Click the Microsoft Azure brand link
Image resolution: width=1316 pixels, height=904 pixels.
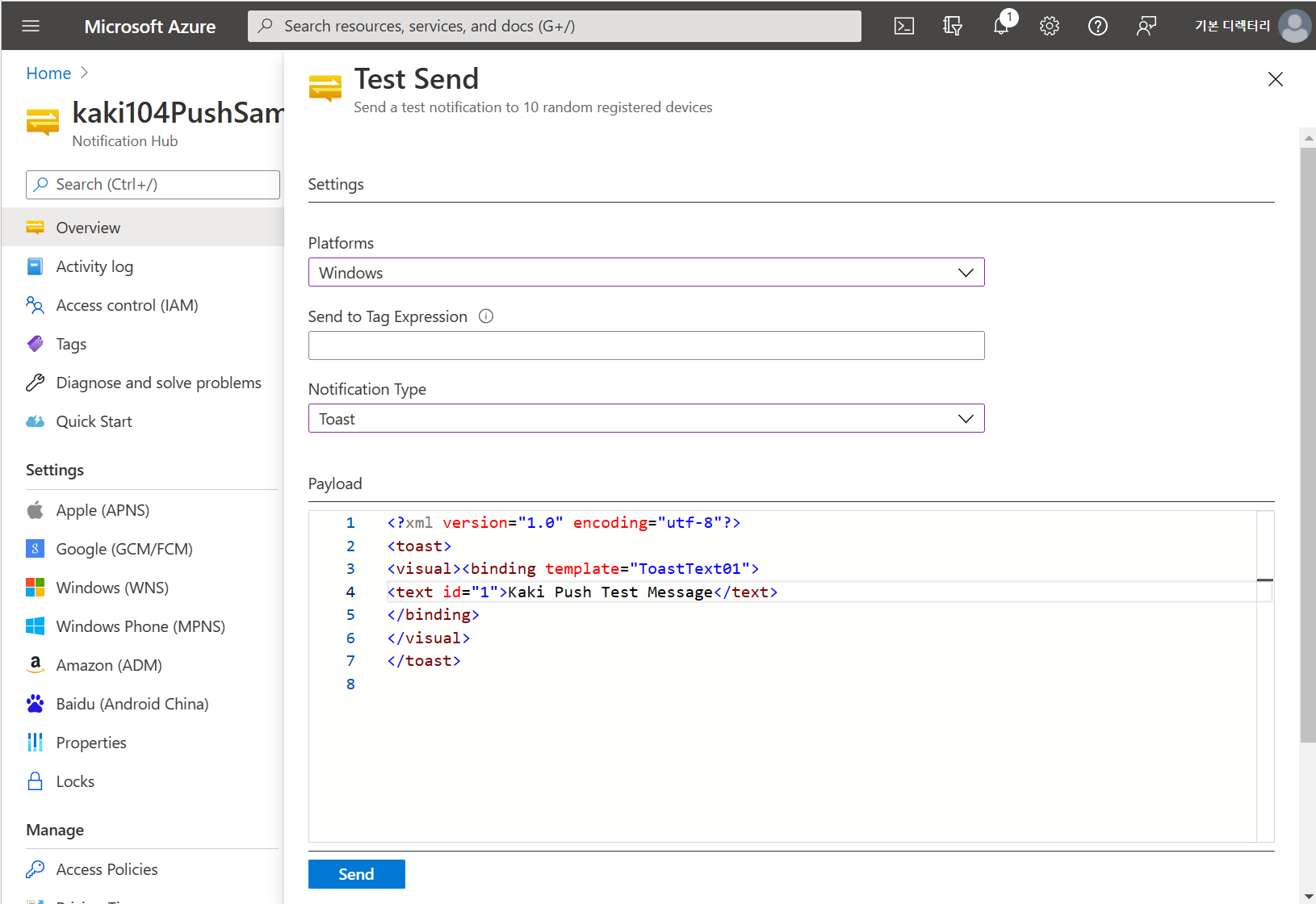pyautogui.click(x=150, y=26)
